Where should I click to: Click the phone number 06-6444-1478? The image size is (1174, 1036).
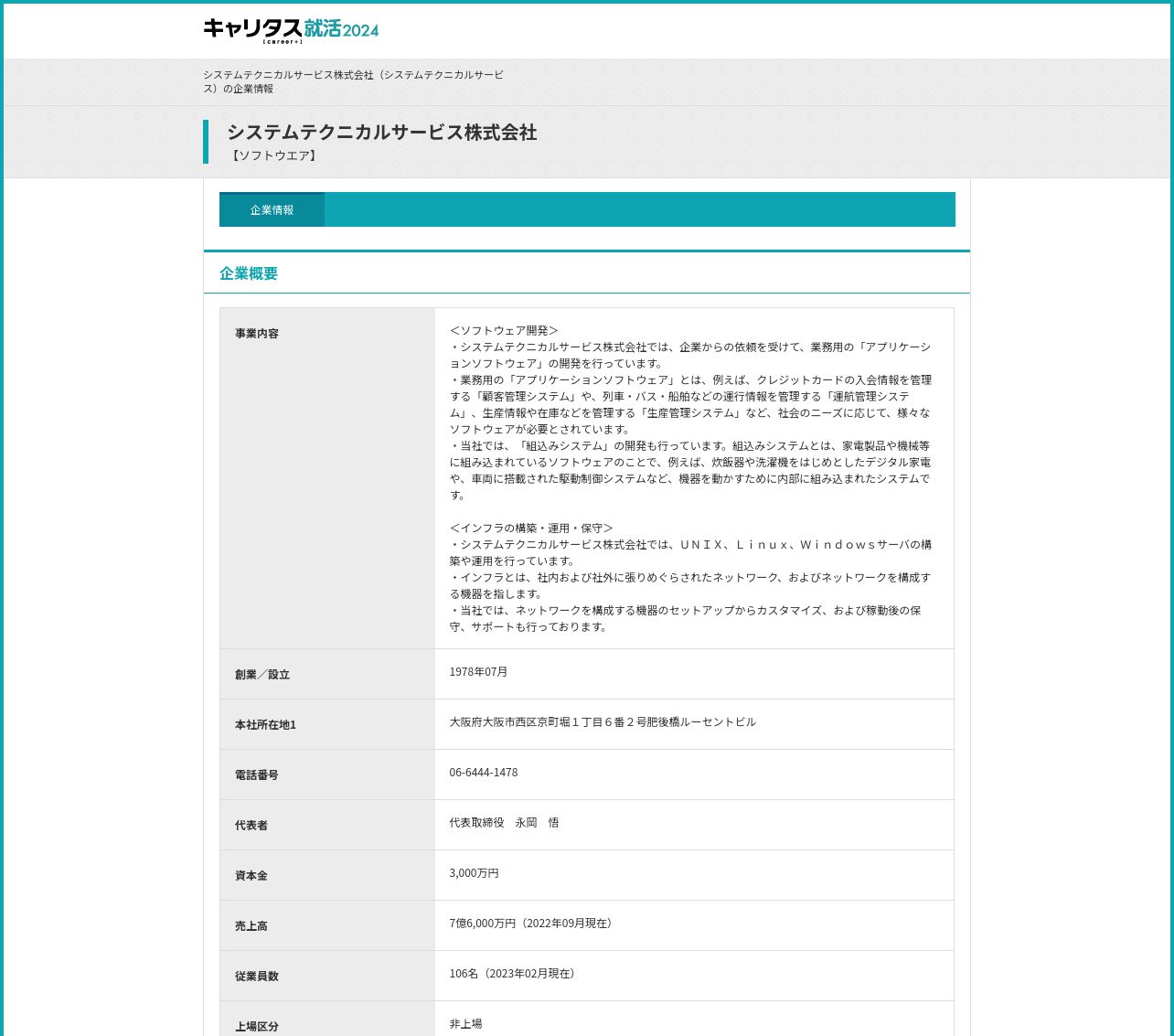484,773
